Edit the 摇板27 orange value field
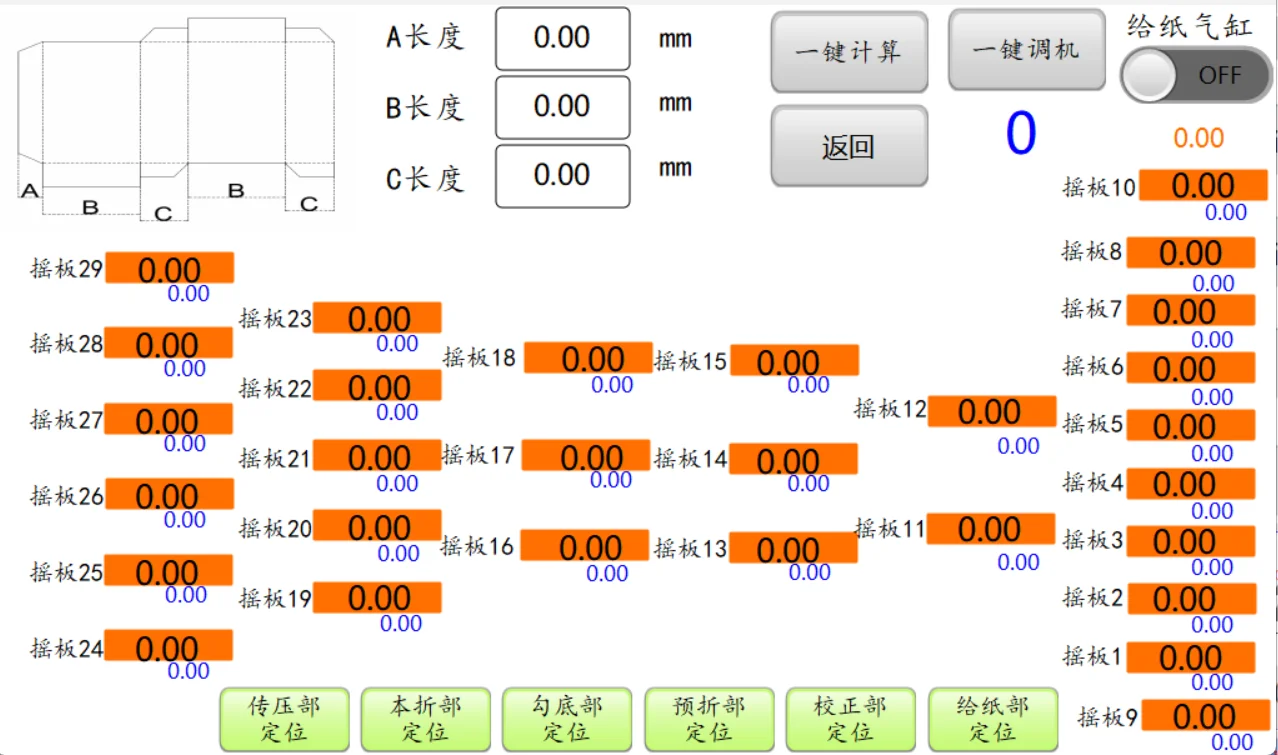 point(169,419)
